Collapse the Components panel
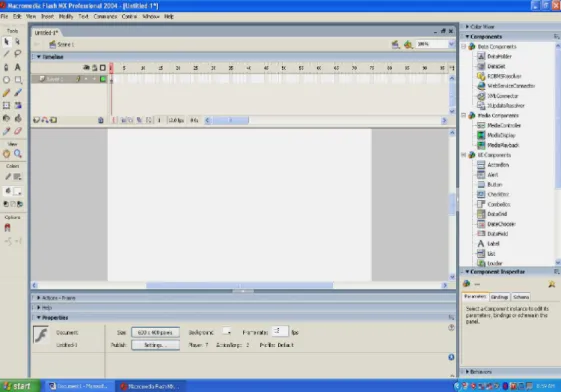 click(467, 37)
